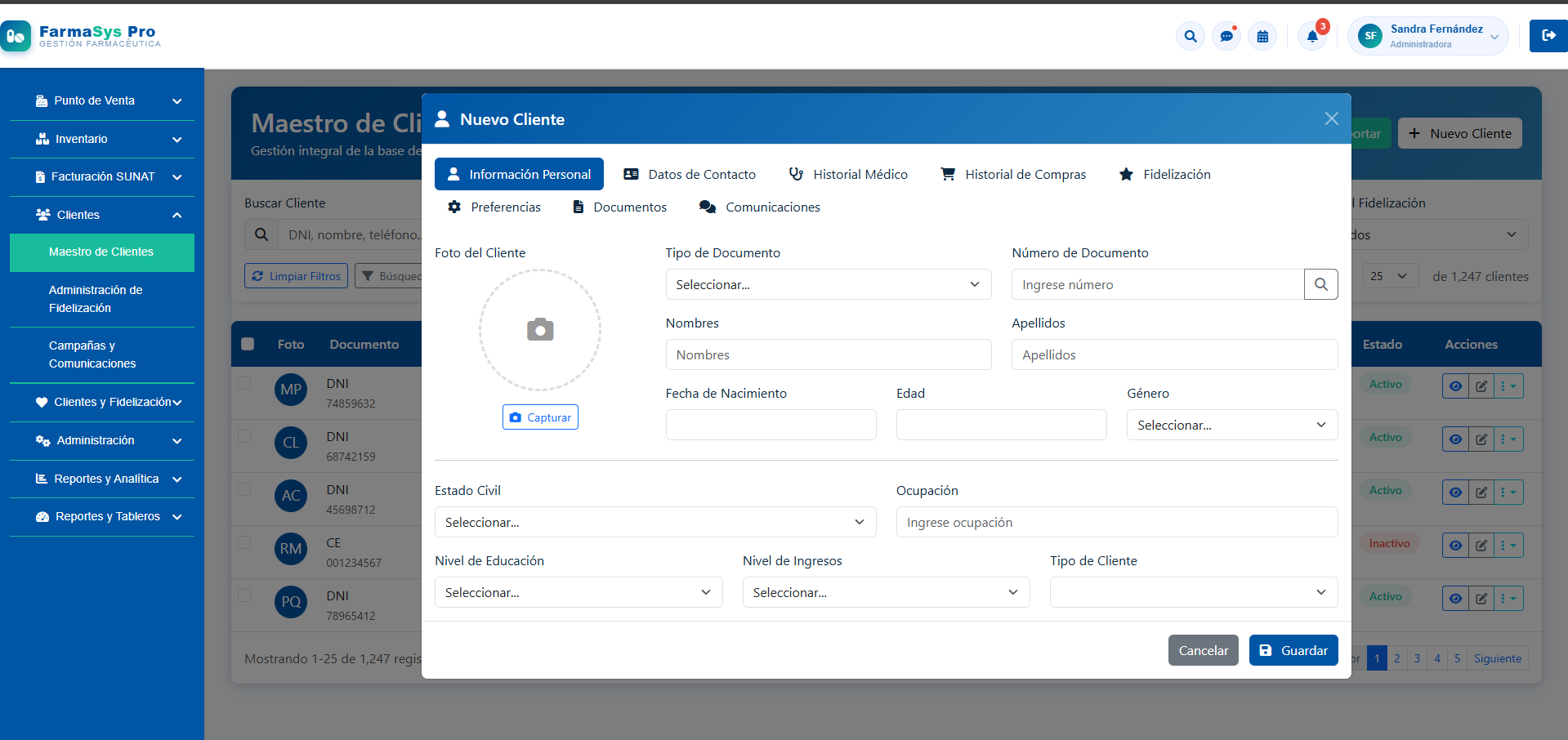Switch to Documentos tab
The image size is (1568, 740).
click(619, 207)
